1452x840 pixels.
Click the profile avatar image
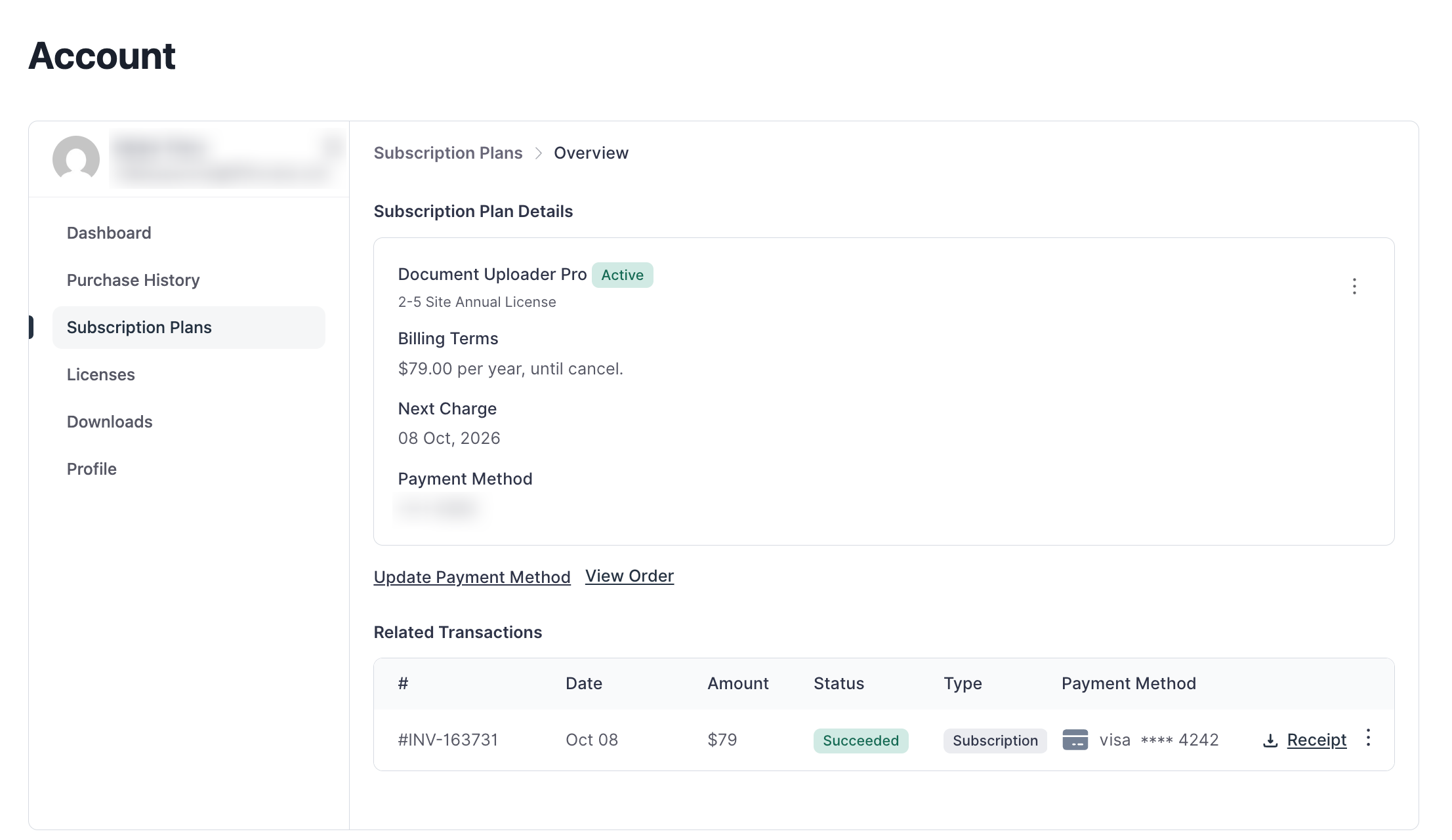(76, 159)
